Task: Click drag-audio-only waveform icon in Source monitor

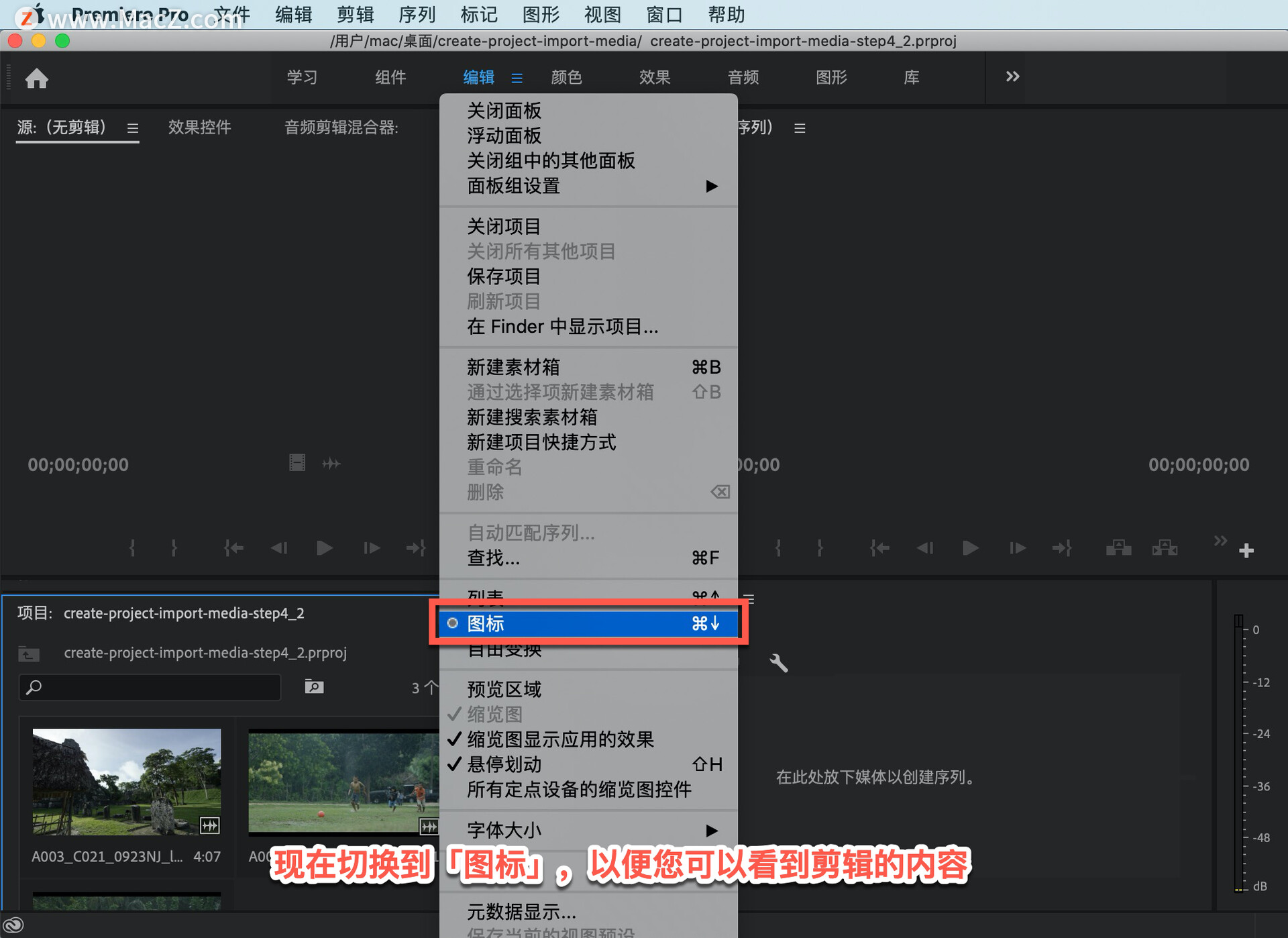Action: click(331, 463)
